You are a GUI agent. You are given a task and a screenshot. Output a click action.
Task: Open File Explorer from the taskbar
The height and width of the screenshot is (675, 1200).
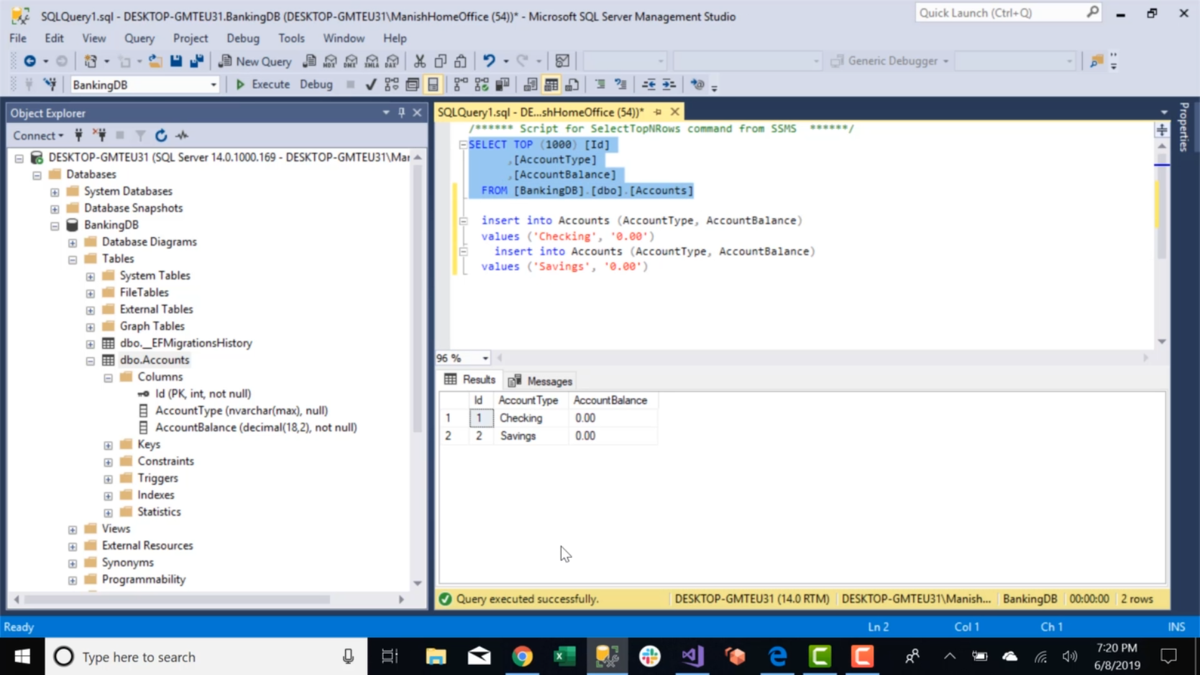436,656
